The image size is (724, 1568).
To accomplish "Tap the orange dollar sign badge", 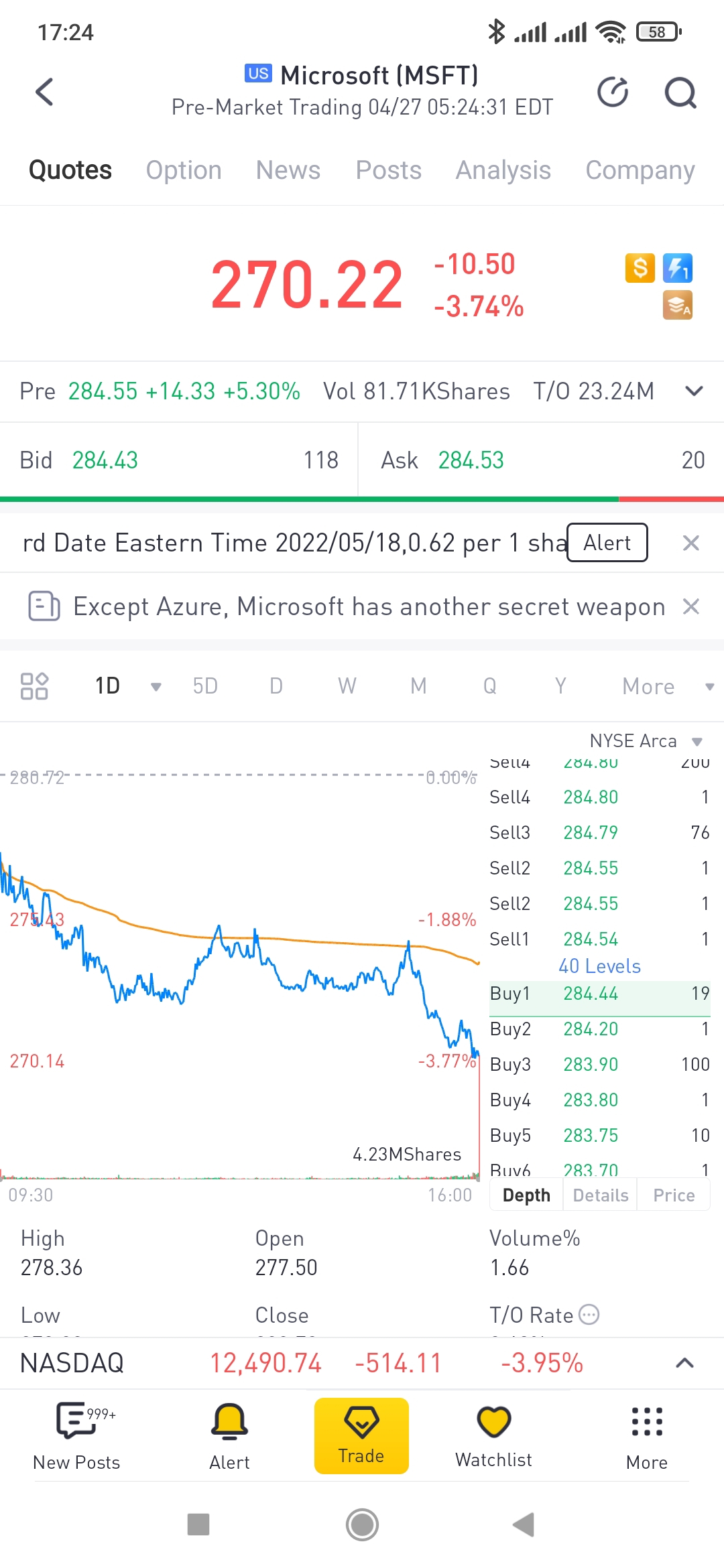I will coord(640,268).
